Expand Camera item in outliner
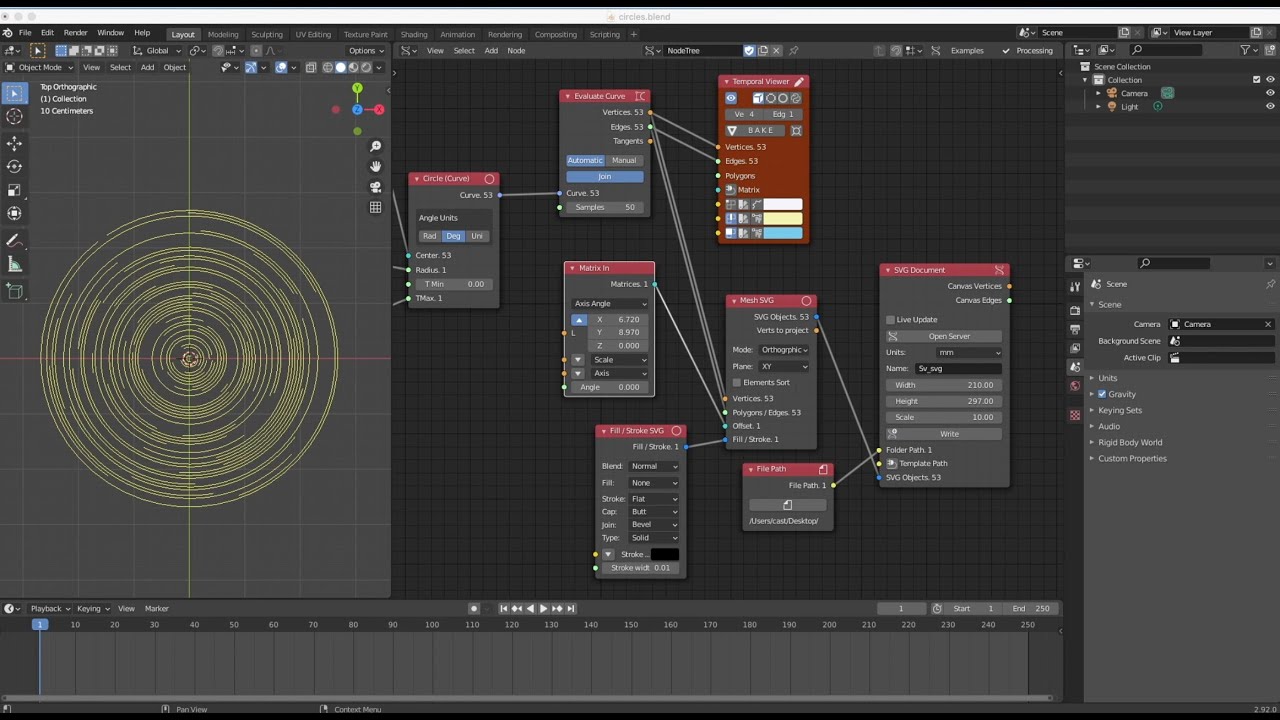This screenshot has width=1280, height=720. click(x=1098, y=93)
